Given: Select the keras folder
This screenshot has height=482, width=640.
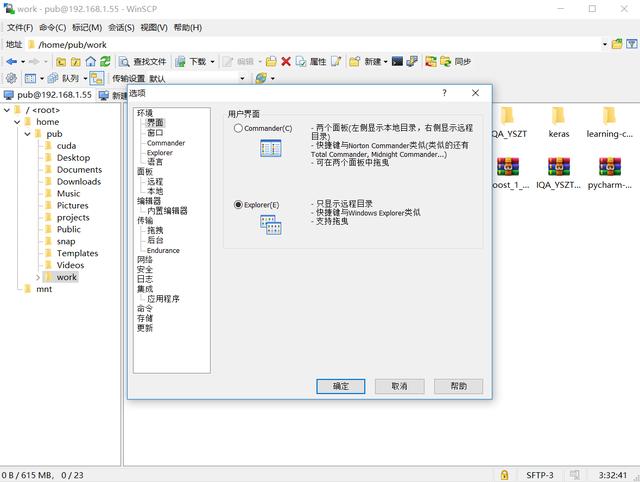Looking at the screenshot, I should click(558, 122).
